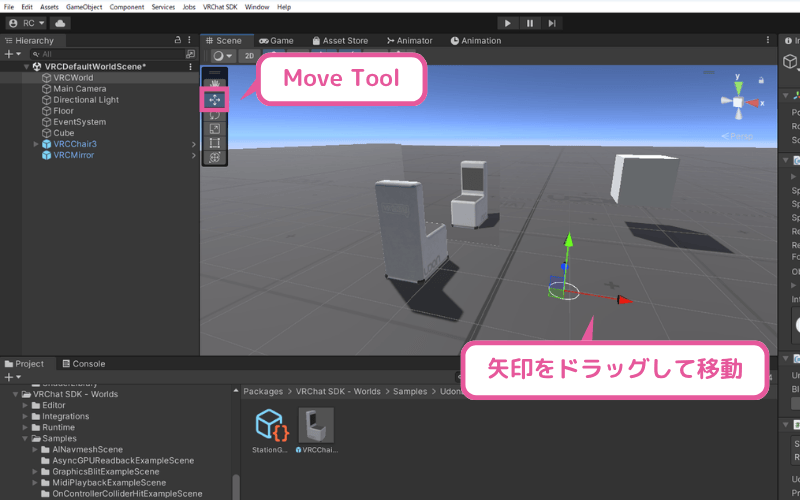Click the scene gizmo X axis cone
Viewport: 800px width, 500px height.
click(x=753, y=103)
